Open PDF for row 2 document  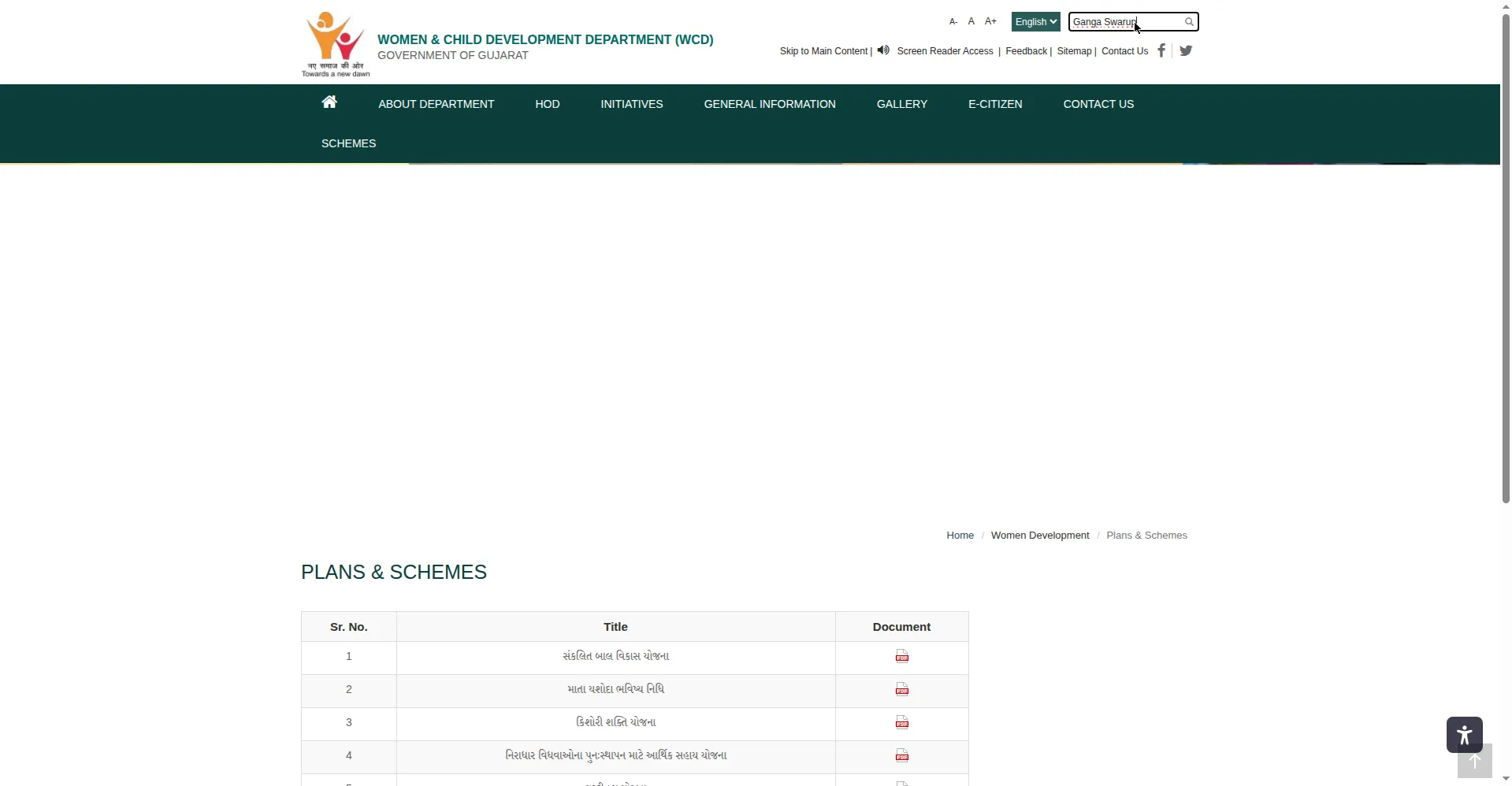pyautogui.click(x=902, y=690)
